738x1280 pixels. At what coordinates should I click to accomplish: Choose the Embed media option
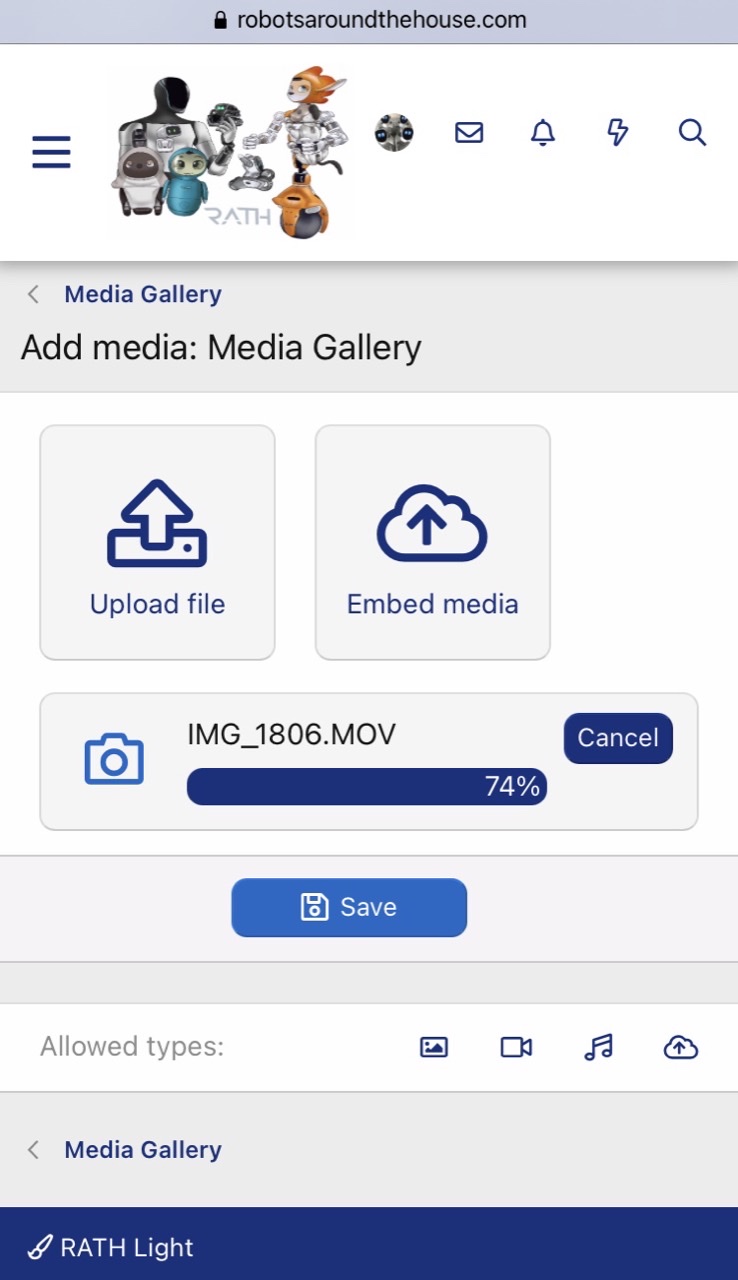[432, 542]
